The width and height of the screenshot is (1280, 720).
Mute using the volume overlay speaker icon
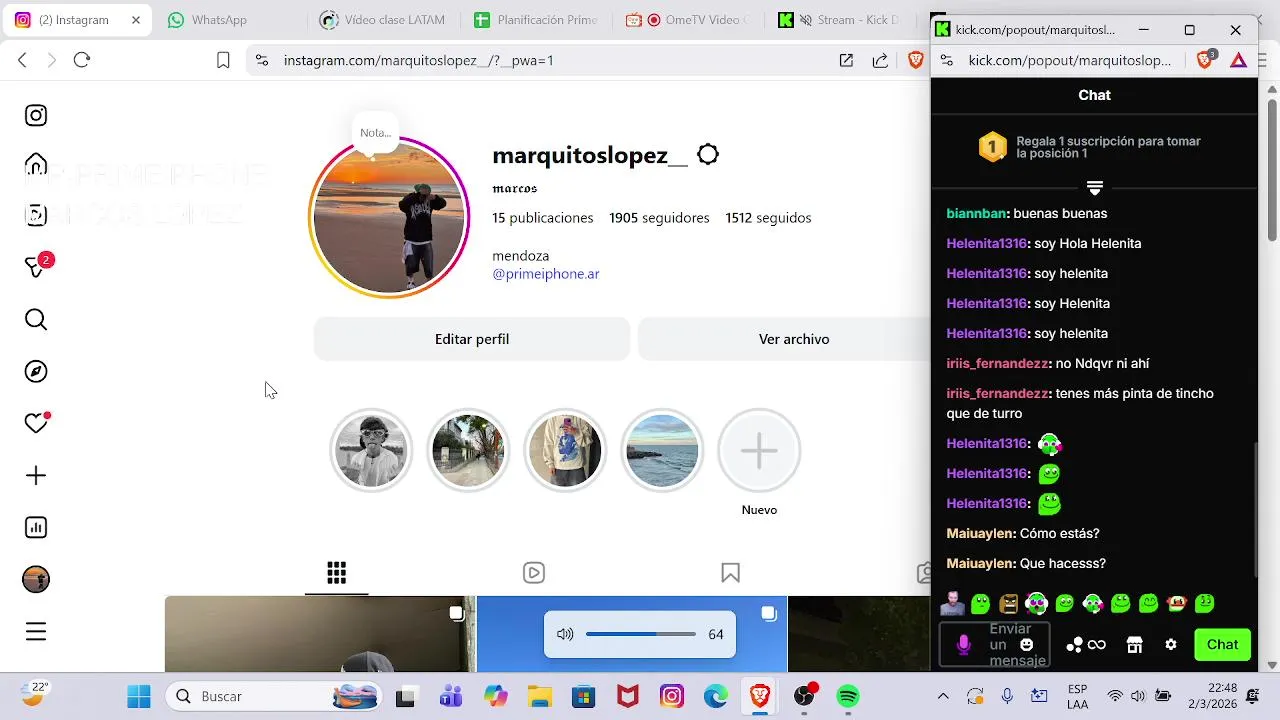click(565, 634)
